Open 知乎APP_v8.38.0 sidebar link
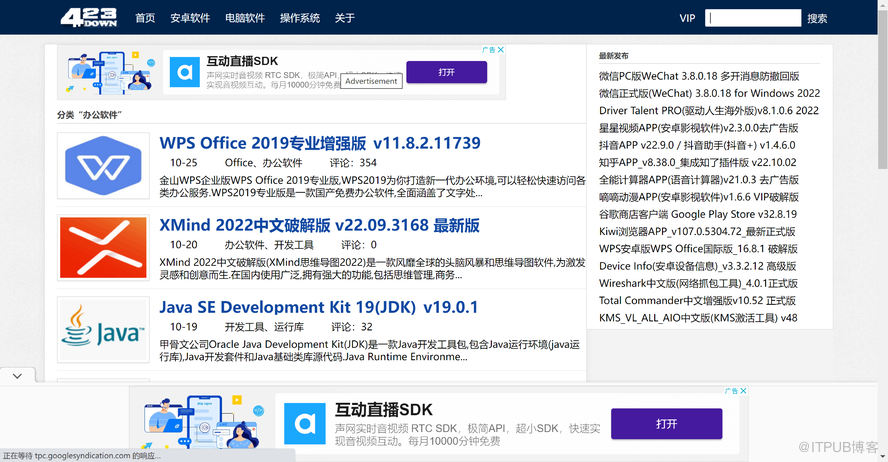The image size is (888, 462). pos(698,162)
